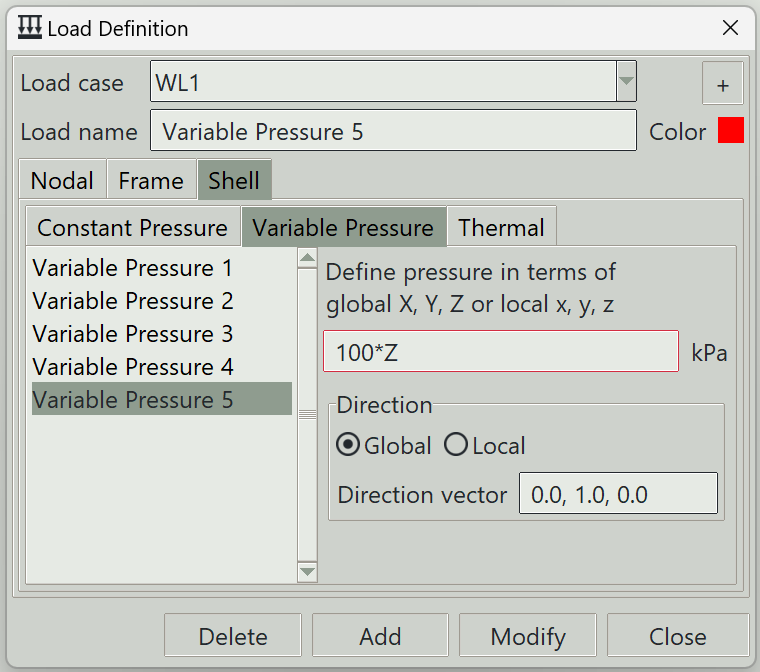Open the Thermal tab
760x672 pixels.
click(502, 227)
